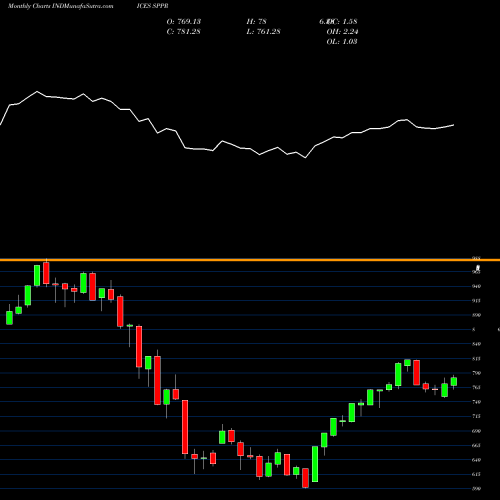Click the 765 price axis label

[x=477, y=387]
